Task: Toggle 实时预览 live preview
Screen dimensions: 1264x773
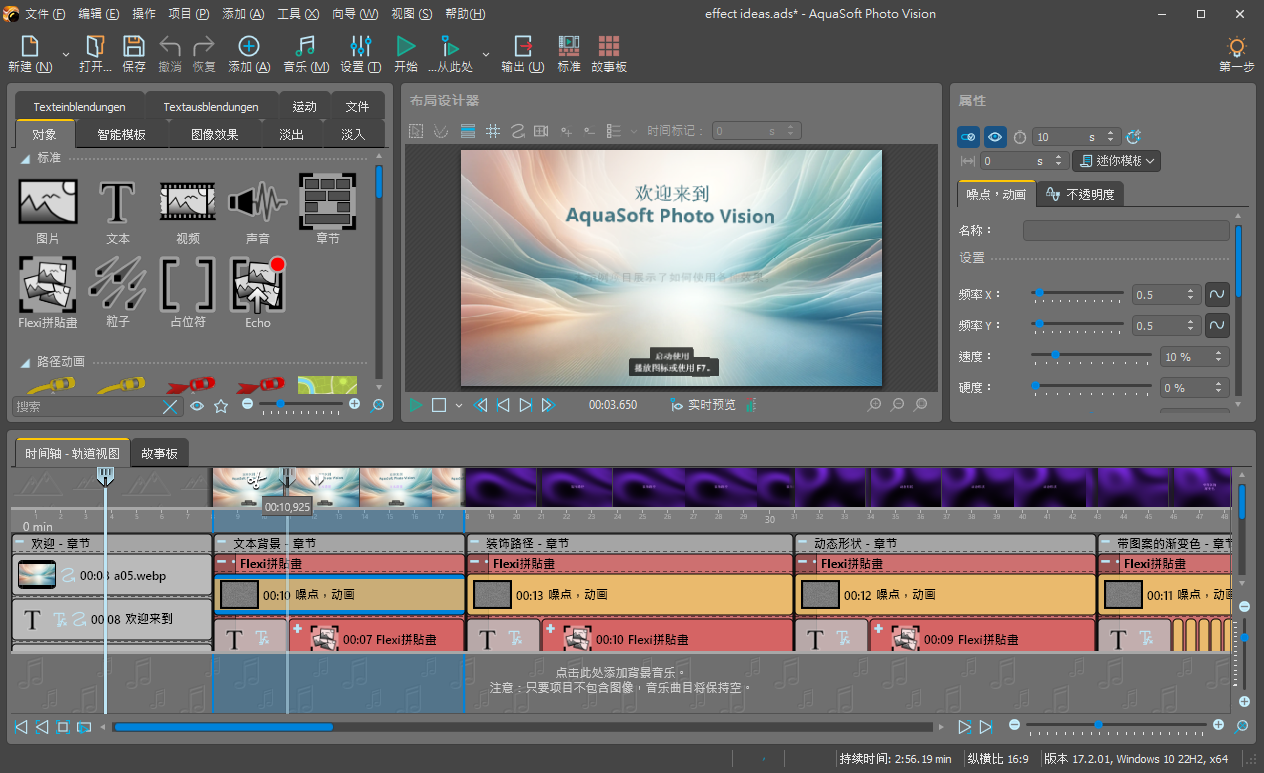Action: [x=703, y=405]
